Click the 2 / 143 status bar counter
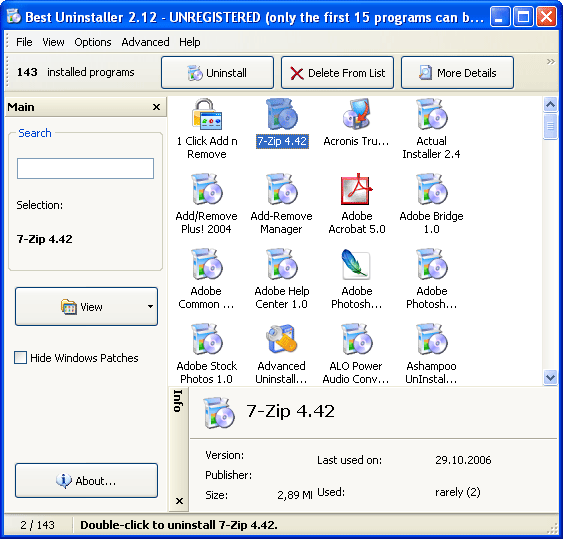563x539 pixels. (x=37, y=525)
